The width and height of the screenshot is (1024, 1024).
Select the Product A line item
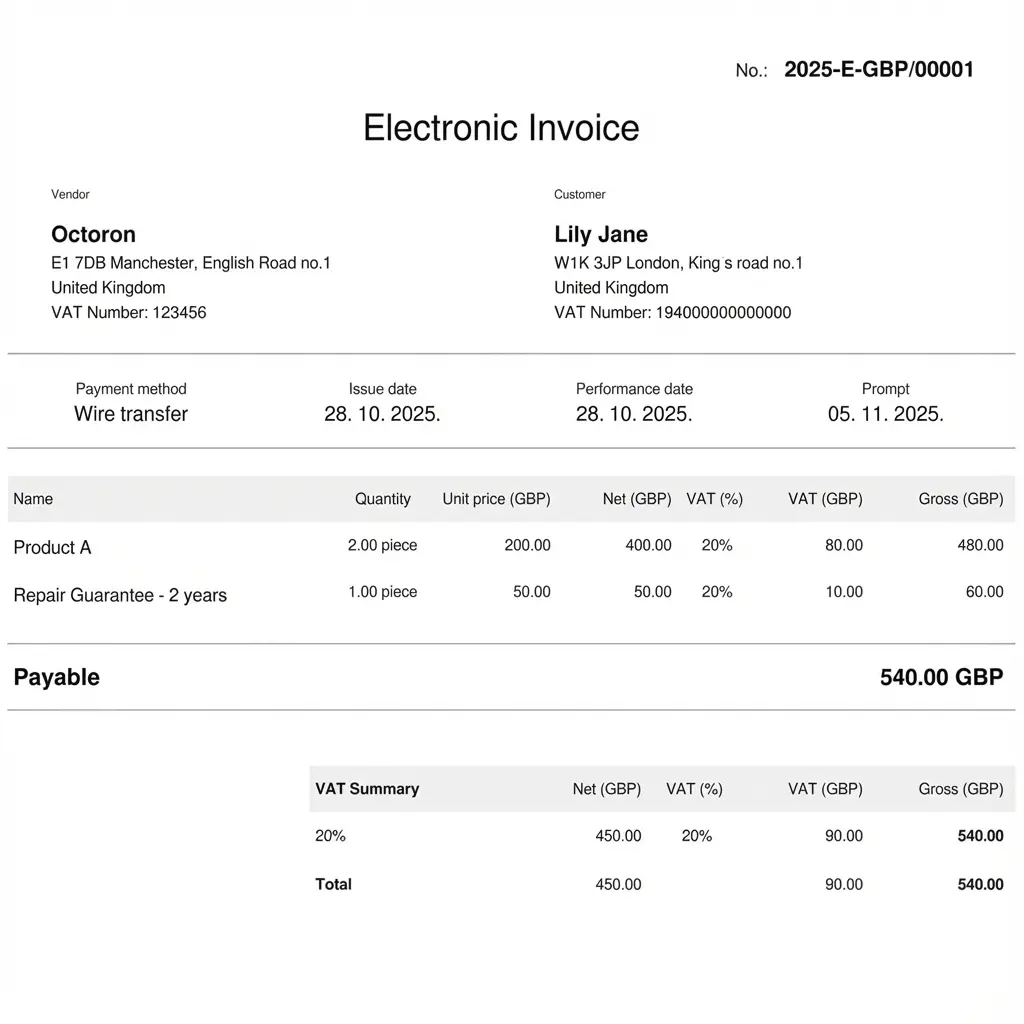(52, 547)
